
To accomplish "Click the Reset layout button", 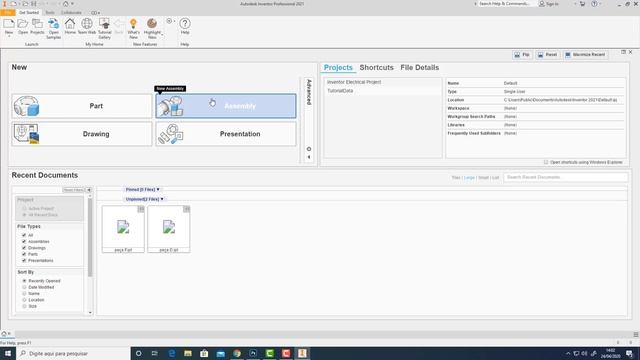I will click(x=547, y=55).
